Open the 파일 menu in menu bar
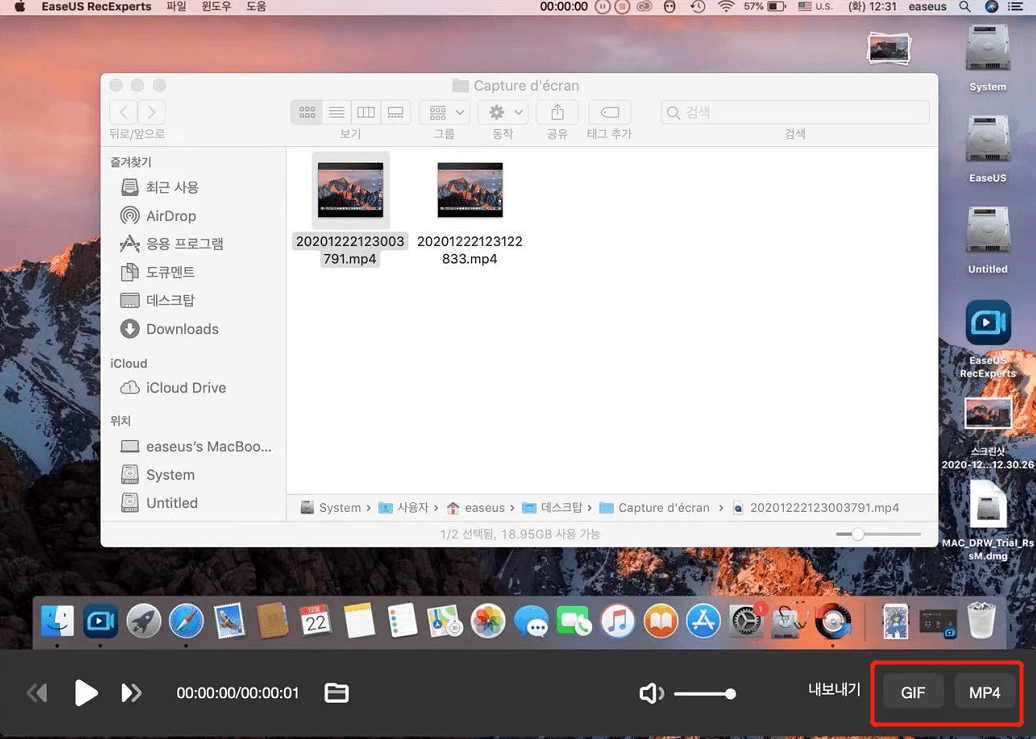The image size is (1036, 739). [x=176, y=7]
